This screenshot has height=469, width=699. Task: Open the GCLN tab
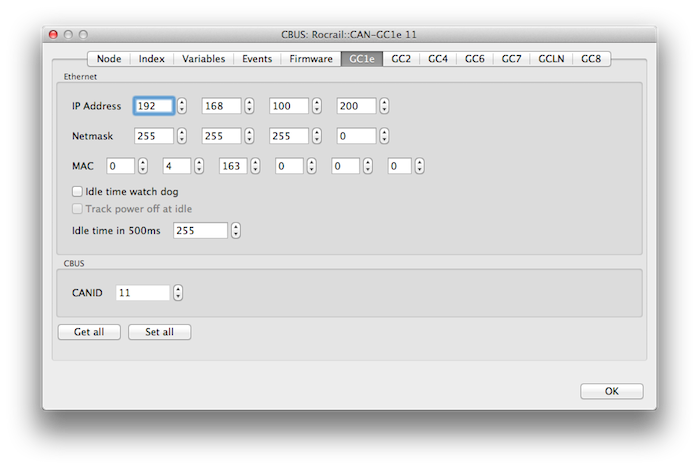pos(551,59)
